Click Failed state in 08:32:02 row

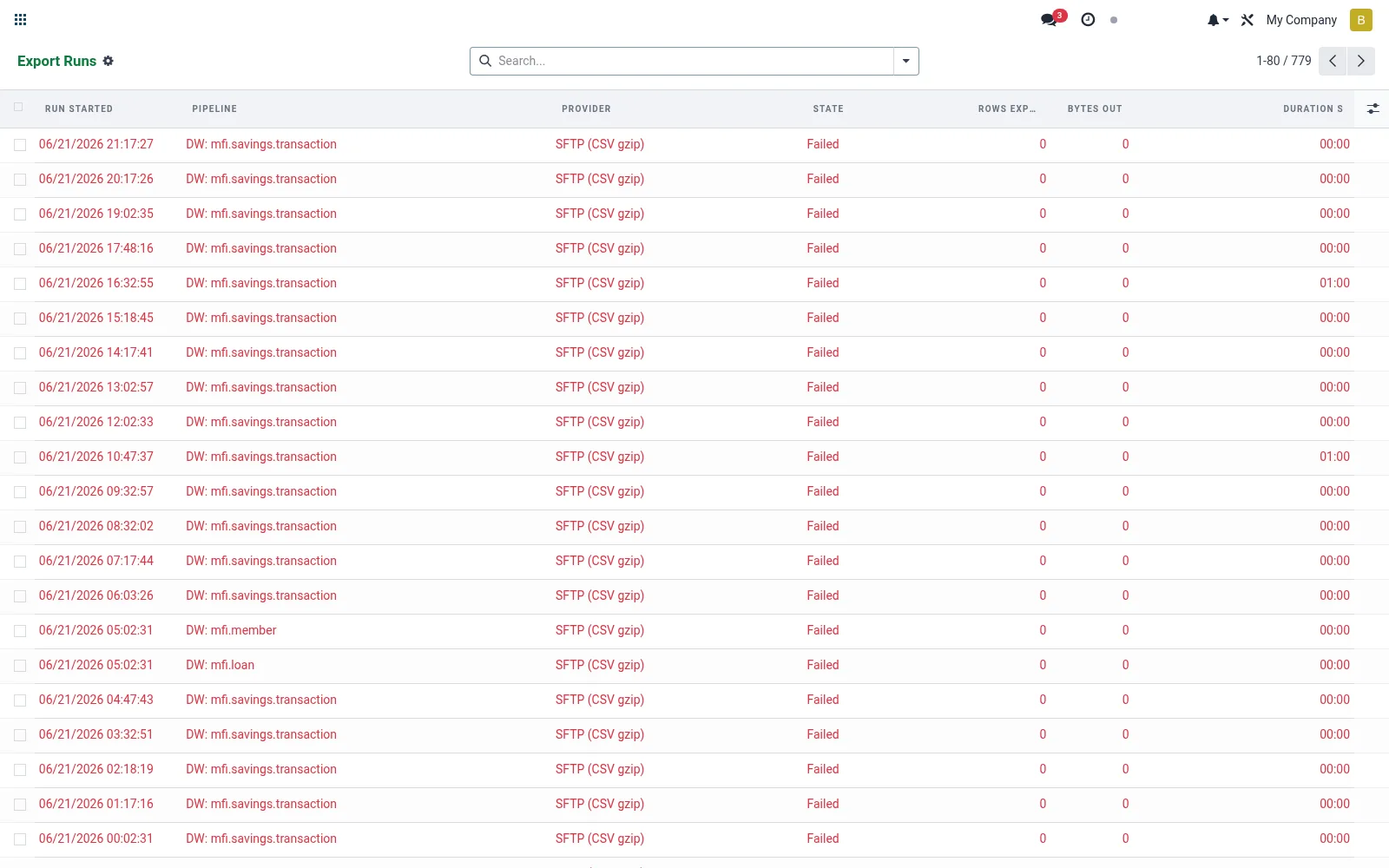click(822, 526)
